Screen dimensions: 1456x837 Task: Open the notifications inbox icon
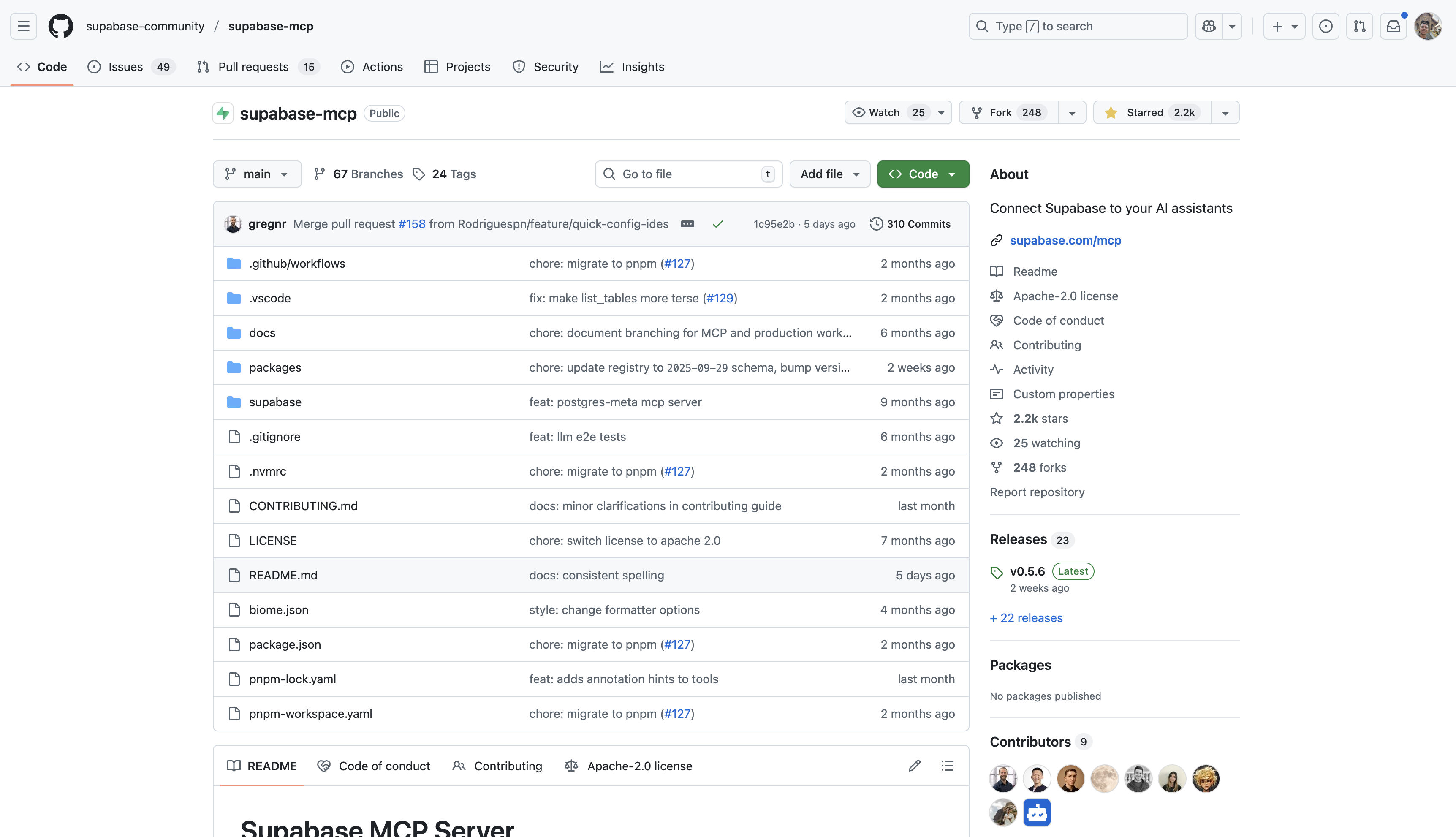coord(1394,26)
